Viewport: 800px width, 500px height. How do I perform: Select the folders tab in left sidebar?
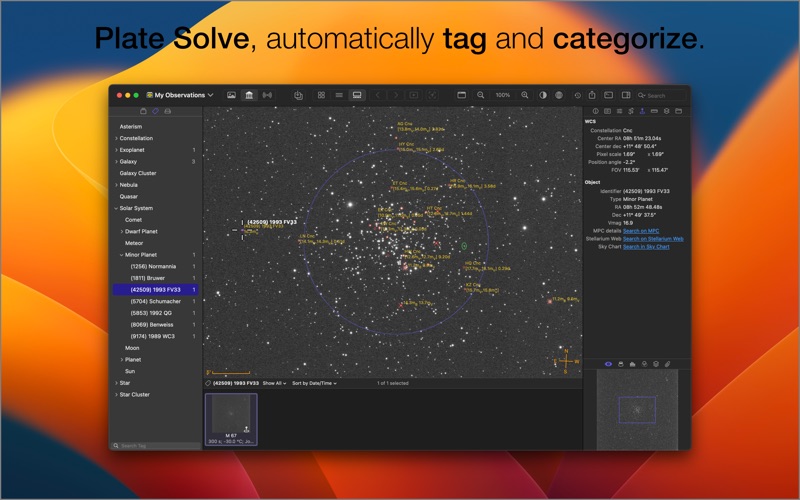(x=143, y=111)
